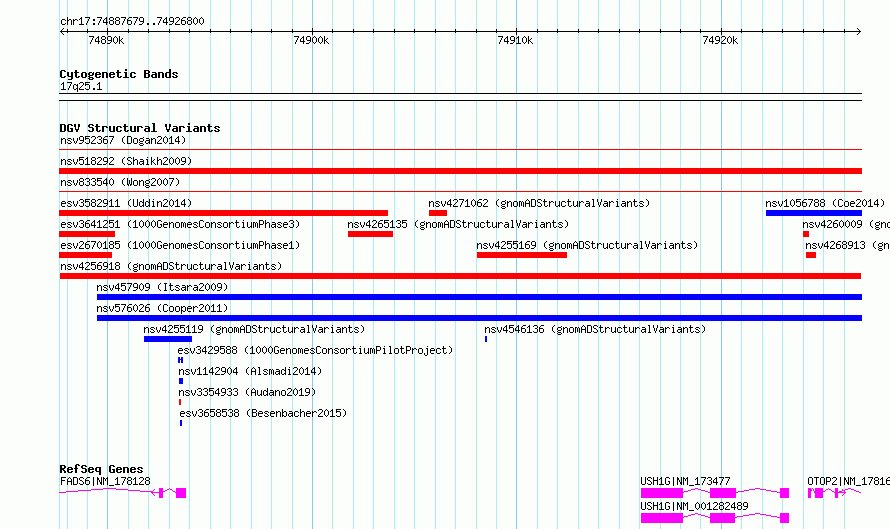Click the 74890k ruler tick label
Screen dimensions: 890x529
point(106,40)
